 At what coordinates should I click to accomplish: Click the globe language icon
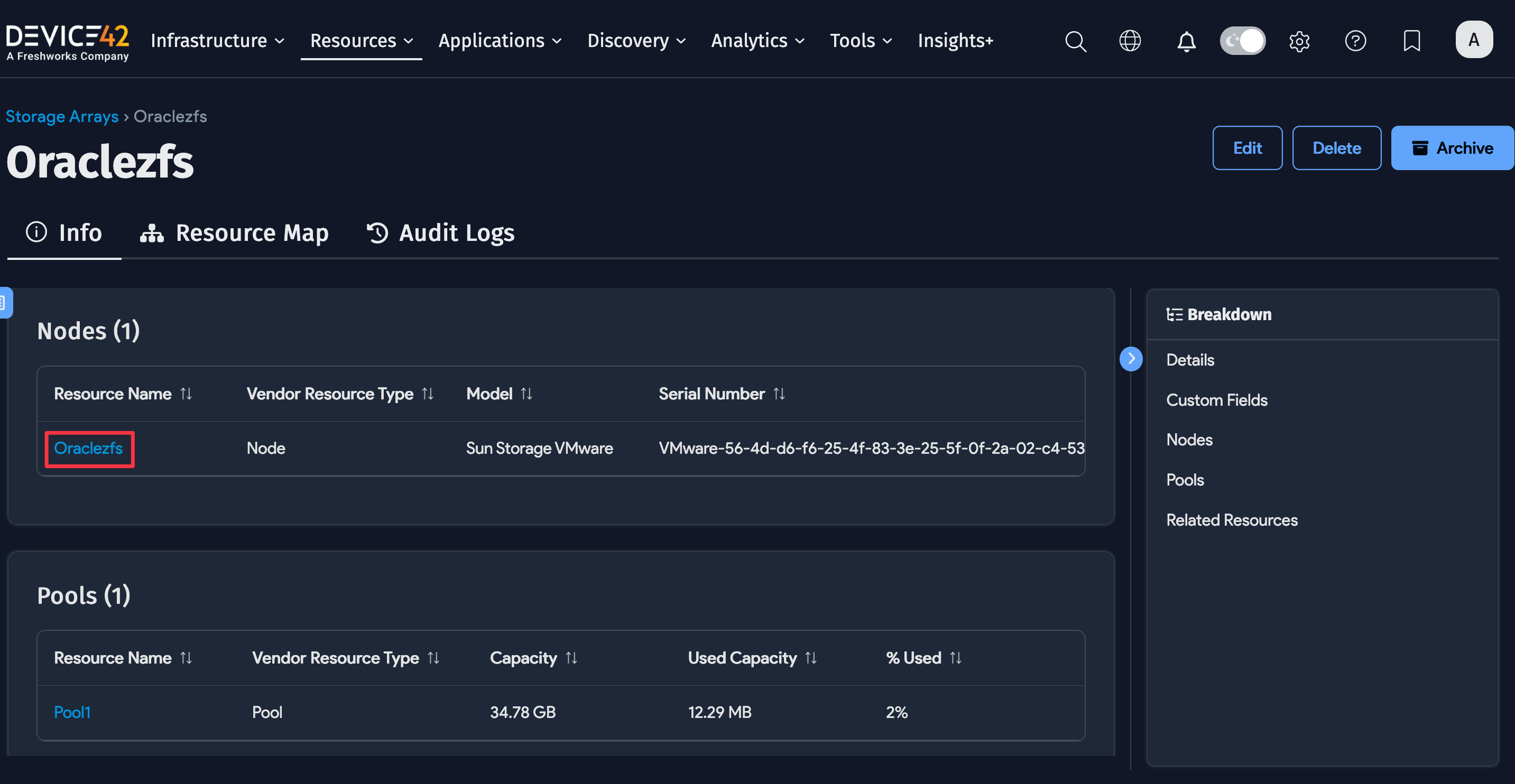[x=1130, y=41]
